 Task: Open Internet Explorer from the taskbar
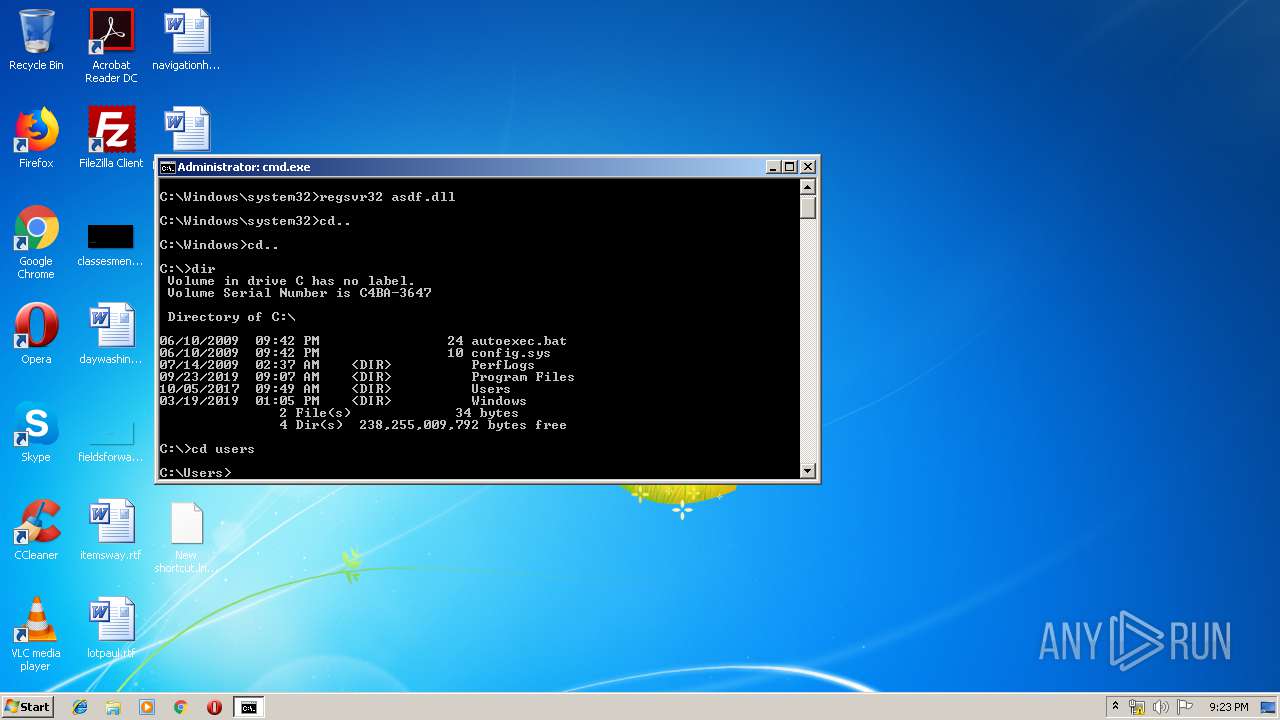tap(80, 707)
